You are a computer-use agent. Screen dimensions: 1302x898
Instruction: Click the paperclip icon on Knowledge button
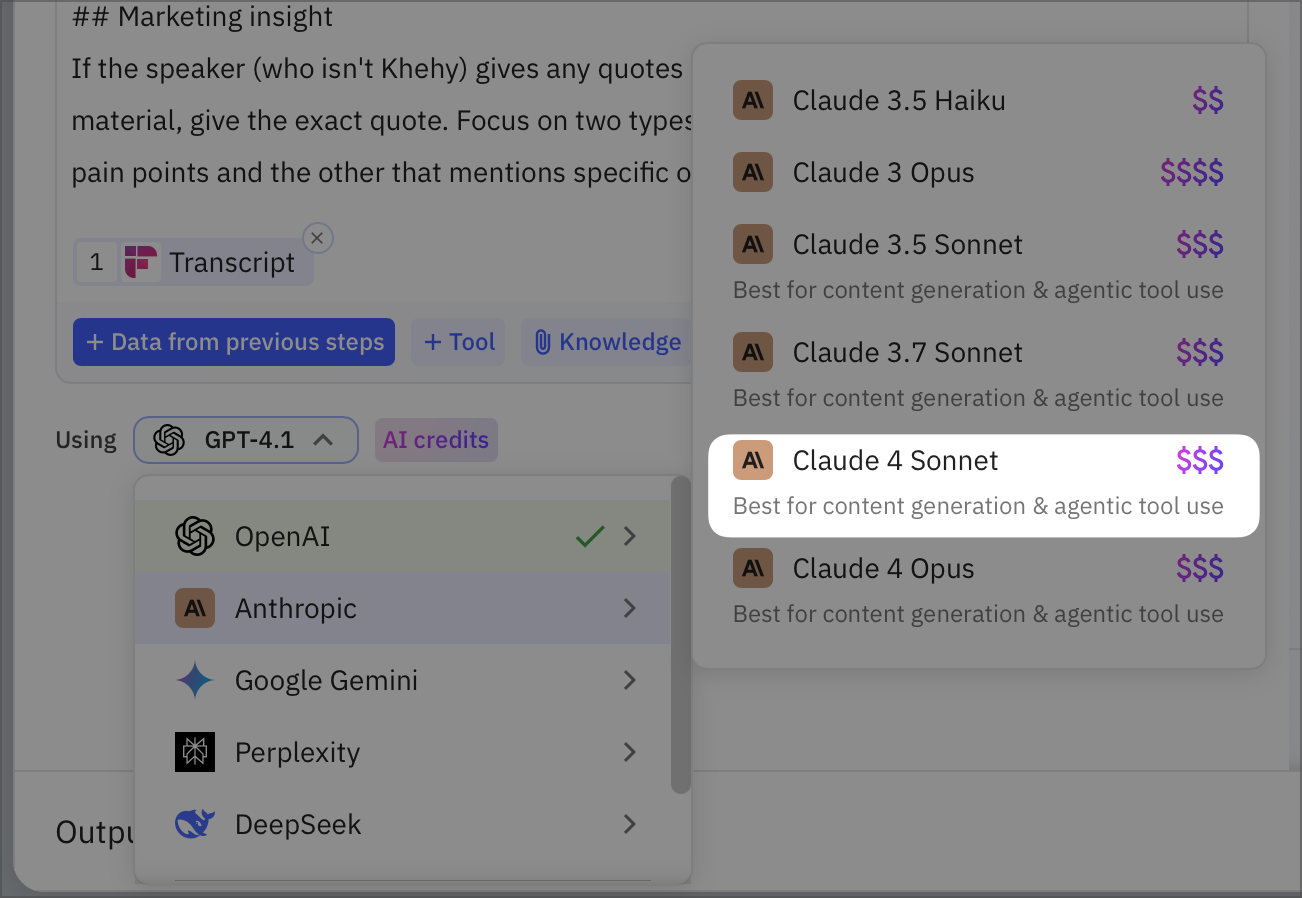[542, 342]
